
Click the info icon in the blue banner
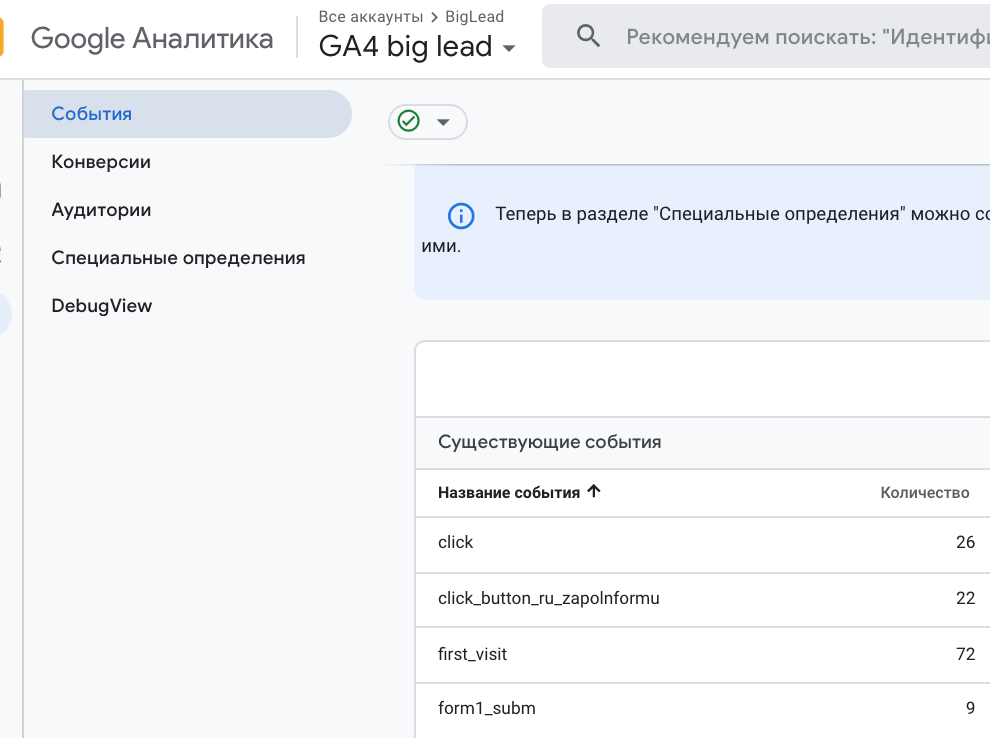[x=461, y=216]
